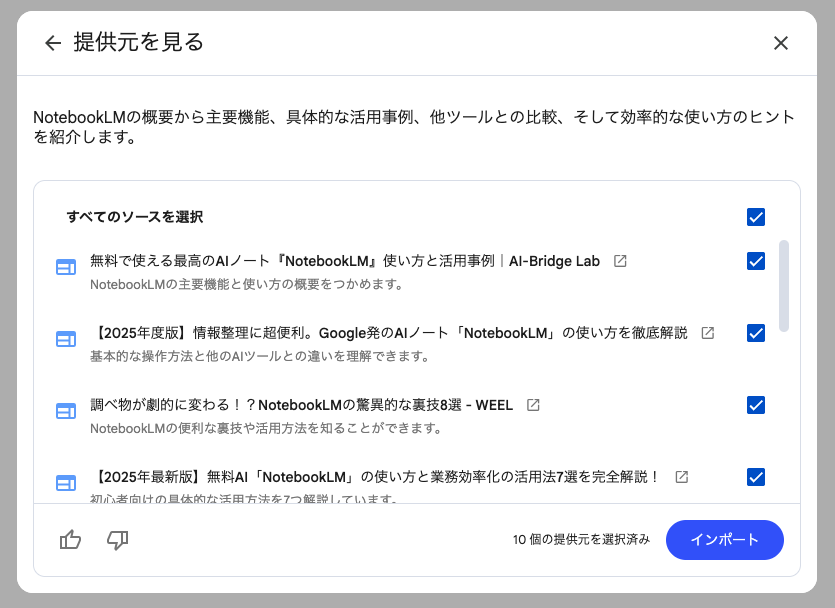The image size is (835, 608).
Task: Uncheck the 【2025年度版】情報整理に超便利 source checkbox
Action: coord(756,333)
